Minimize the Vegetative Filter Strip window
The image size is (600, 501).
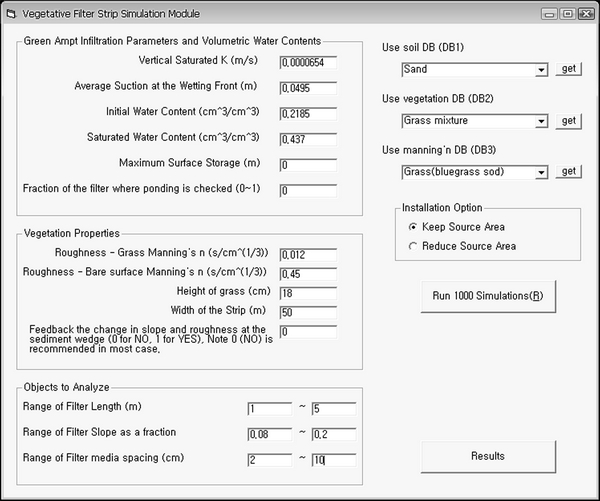pyautogui.click(x=549, y=14)
